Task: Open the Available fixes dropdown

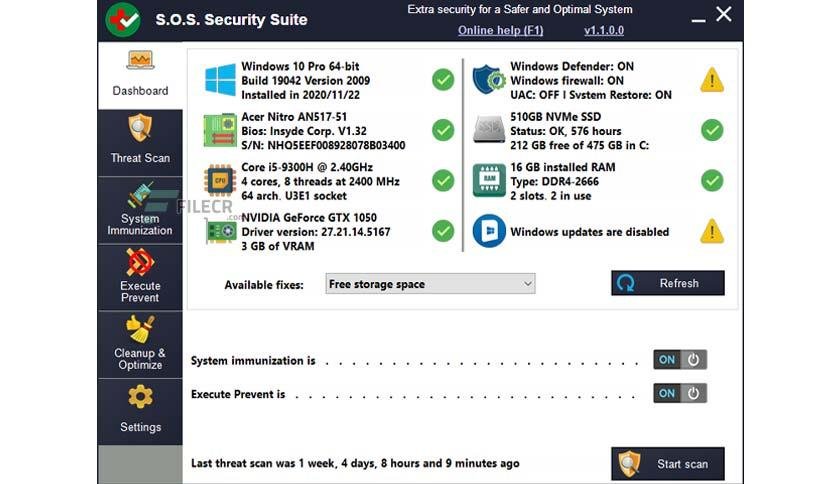Action: (x=430, y=284)
